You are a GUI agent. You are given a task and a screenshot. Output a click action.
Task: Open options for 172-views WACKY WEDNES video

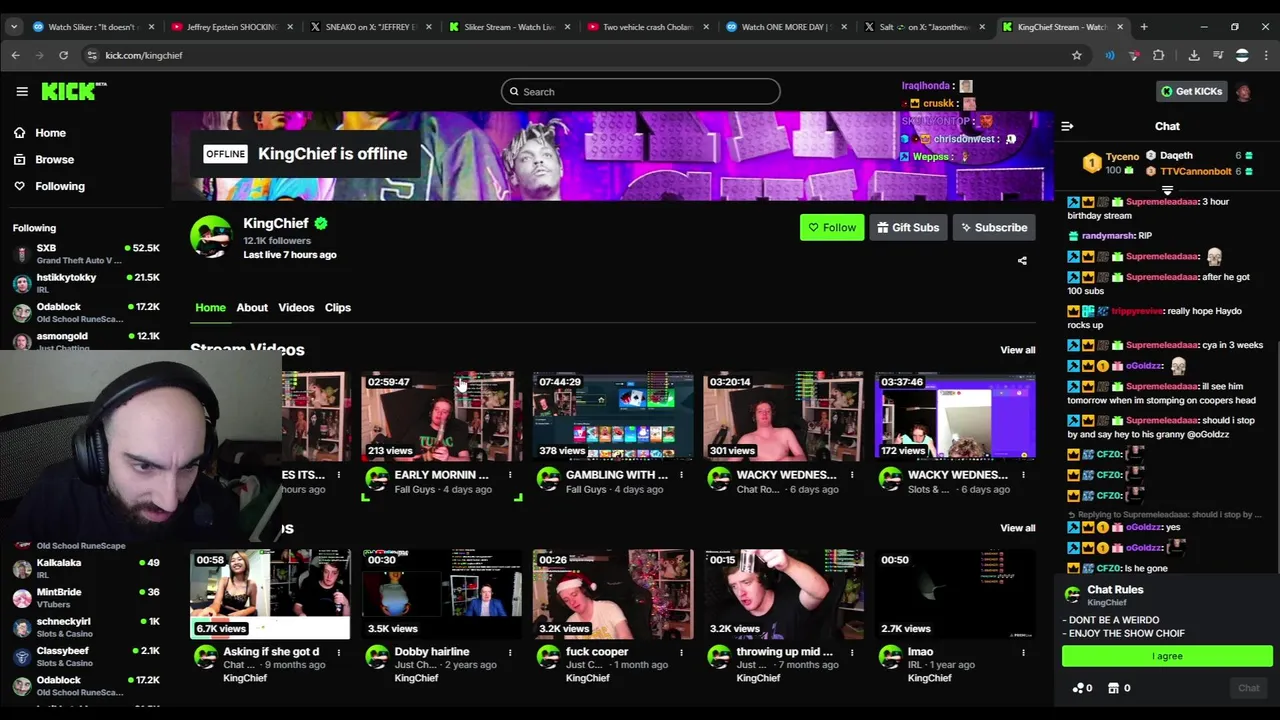coord(1023,475)
